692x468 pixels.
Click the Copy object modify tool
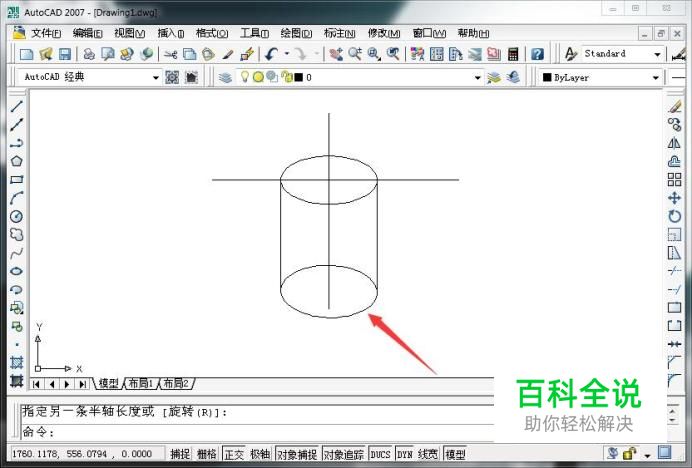pos(674,125)
